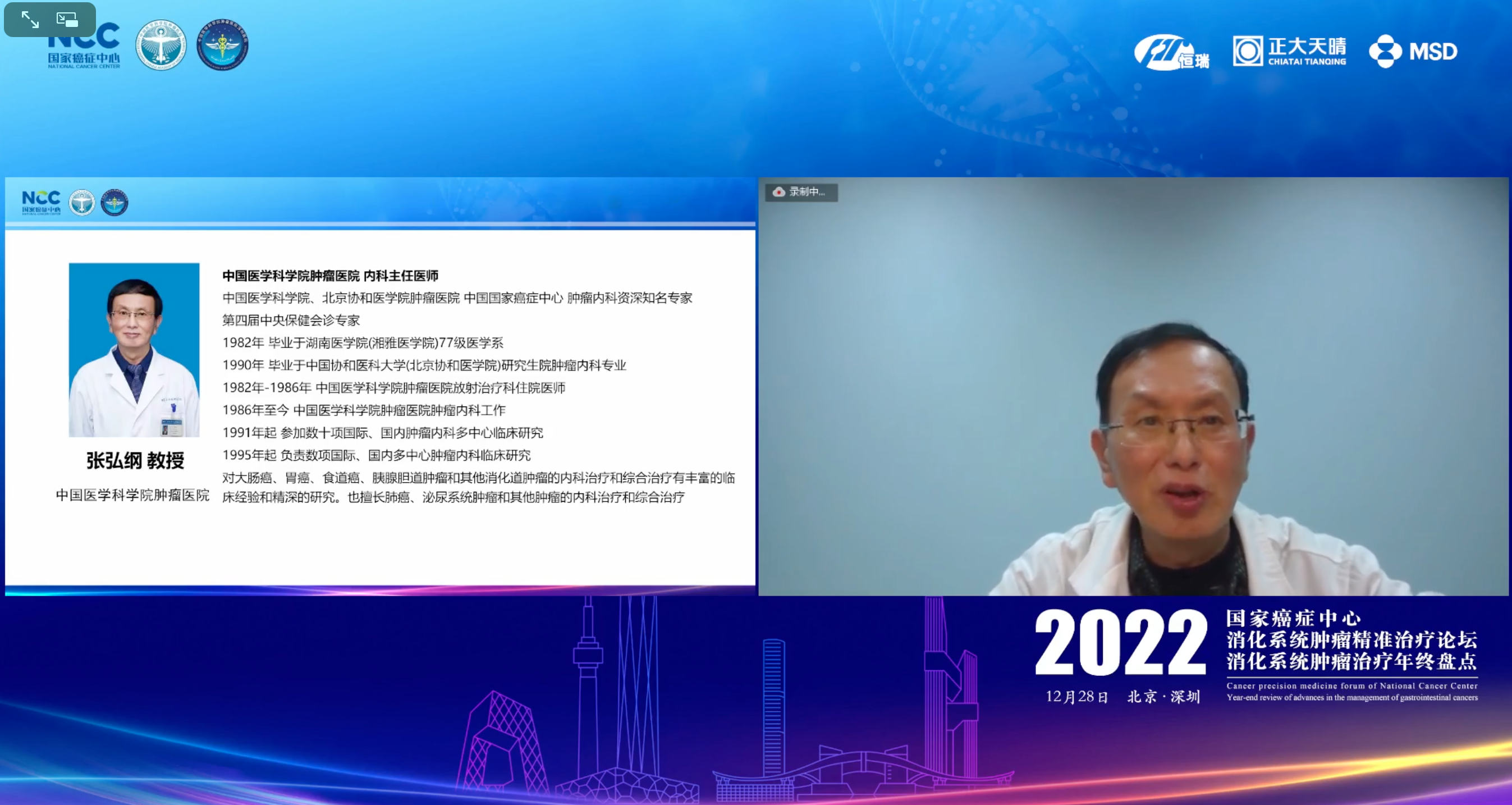The height and width of the screenshot is (805, 1512).
Task: Click the white circular academy emblem at top
Action: point(161,45)
